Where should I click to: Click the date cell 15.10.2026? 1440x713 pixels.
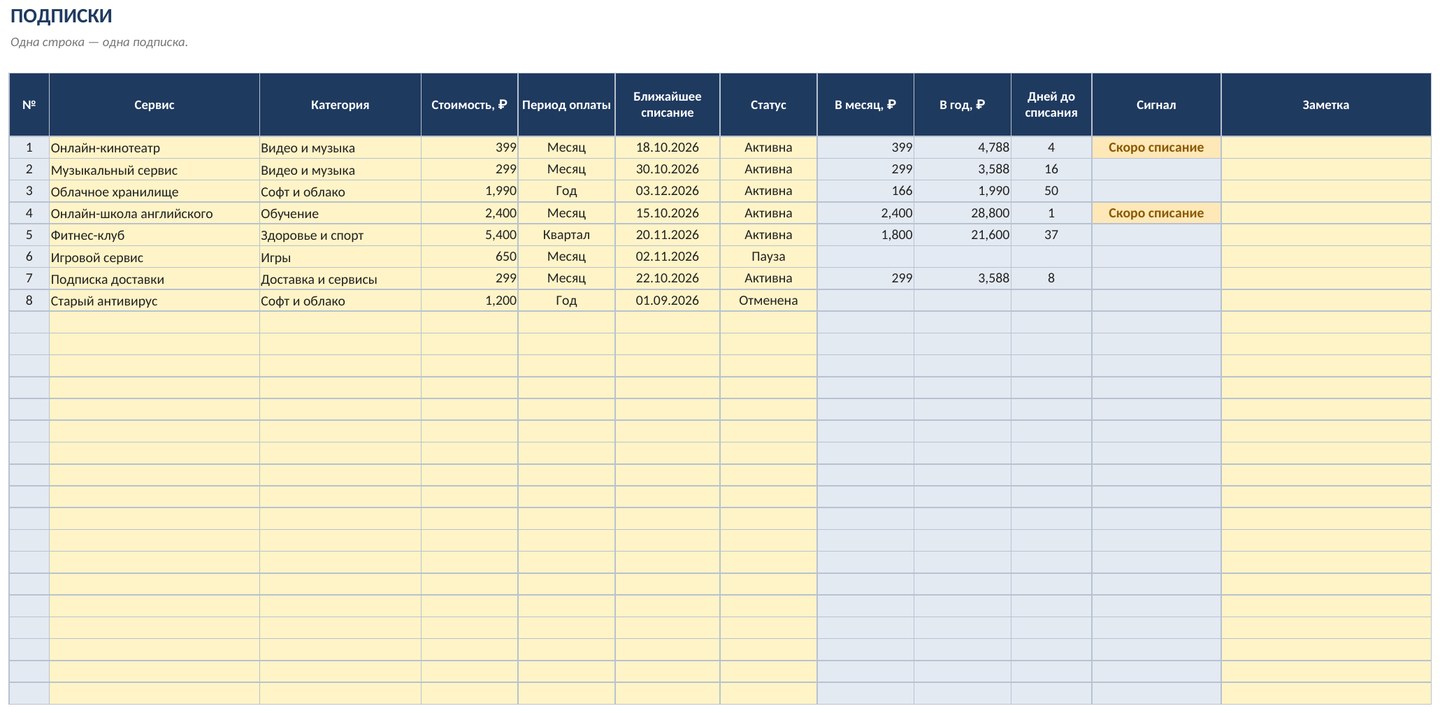[667, 213]
